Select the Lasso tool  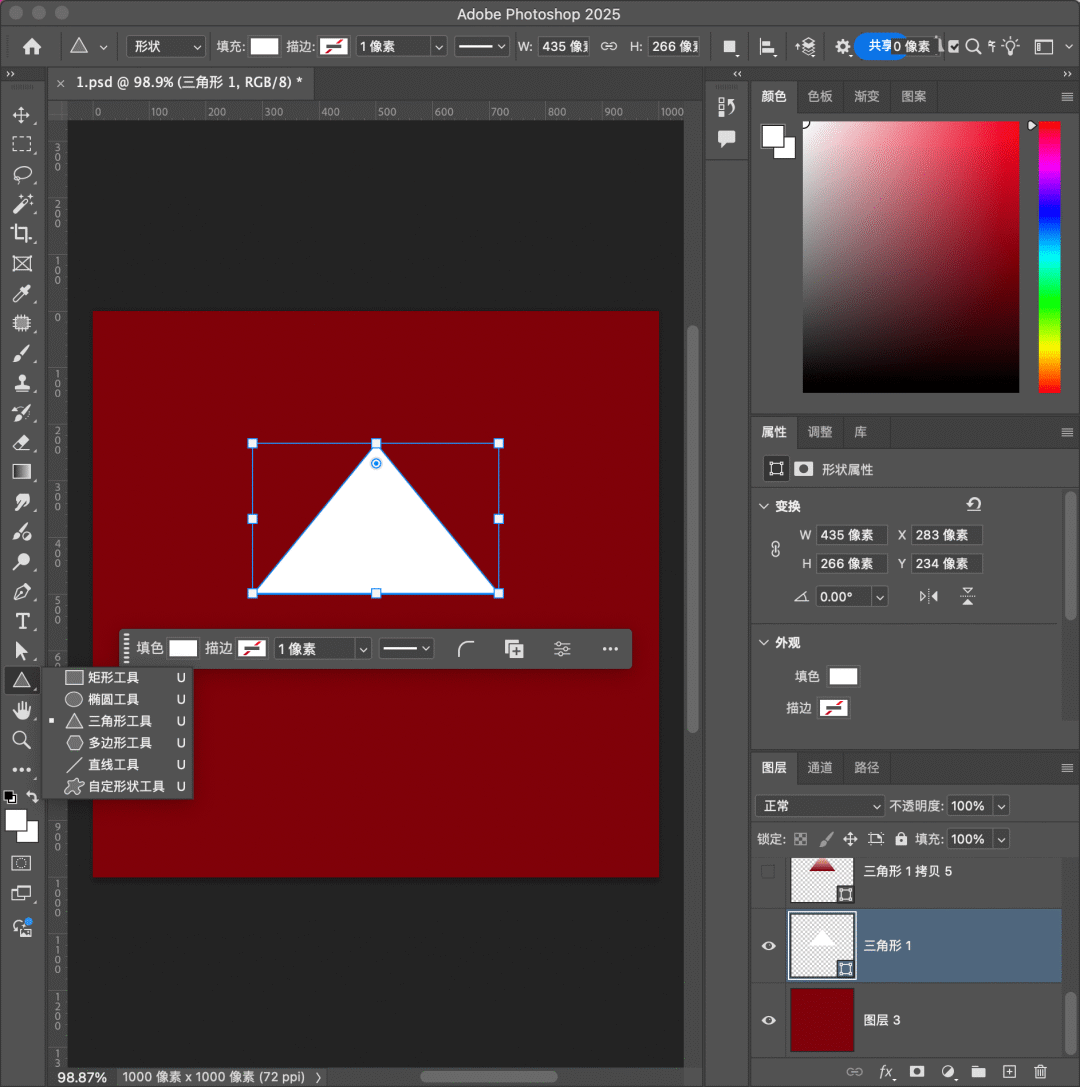click(x=21, y=174)
